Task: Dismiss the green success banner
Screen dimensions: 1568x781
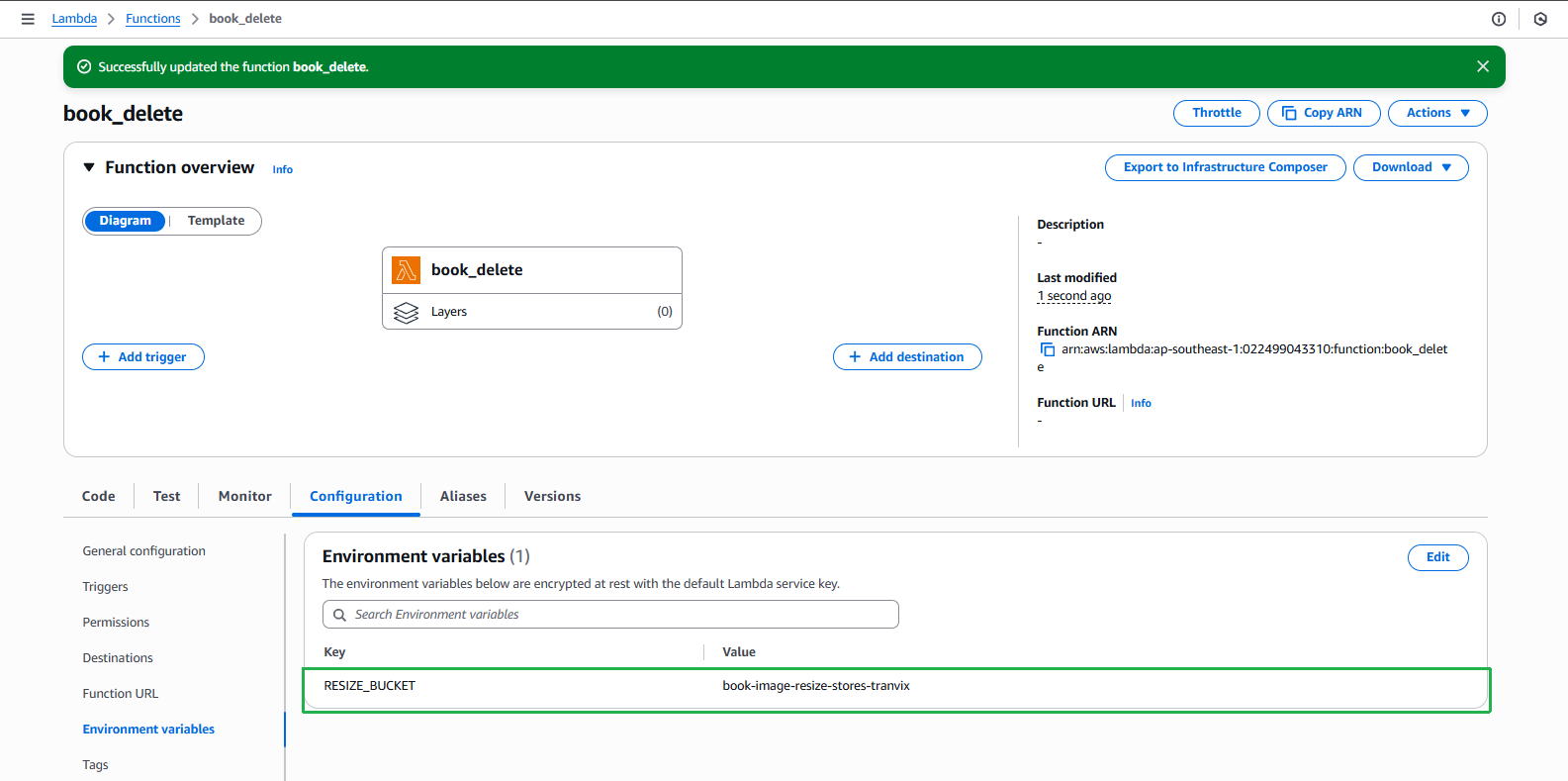Action: pos(1483,66)
